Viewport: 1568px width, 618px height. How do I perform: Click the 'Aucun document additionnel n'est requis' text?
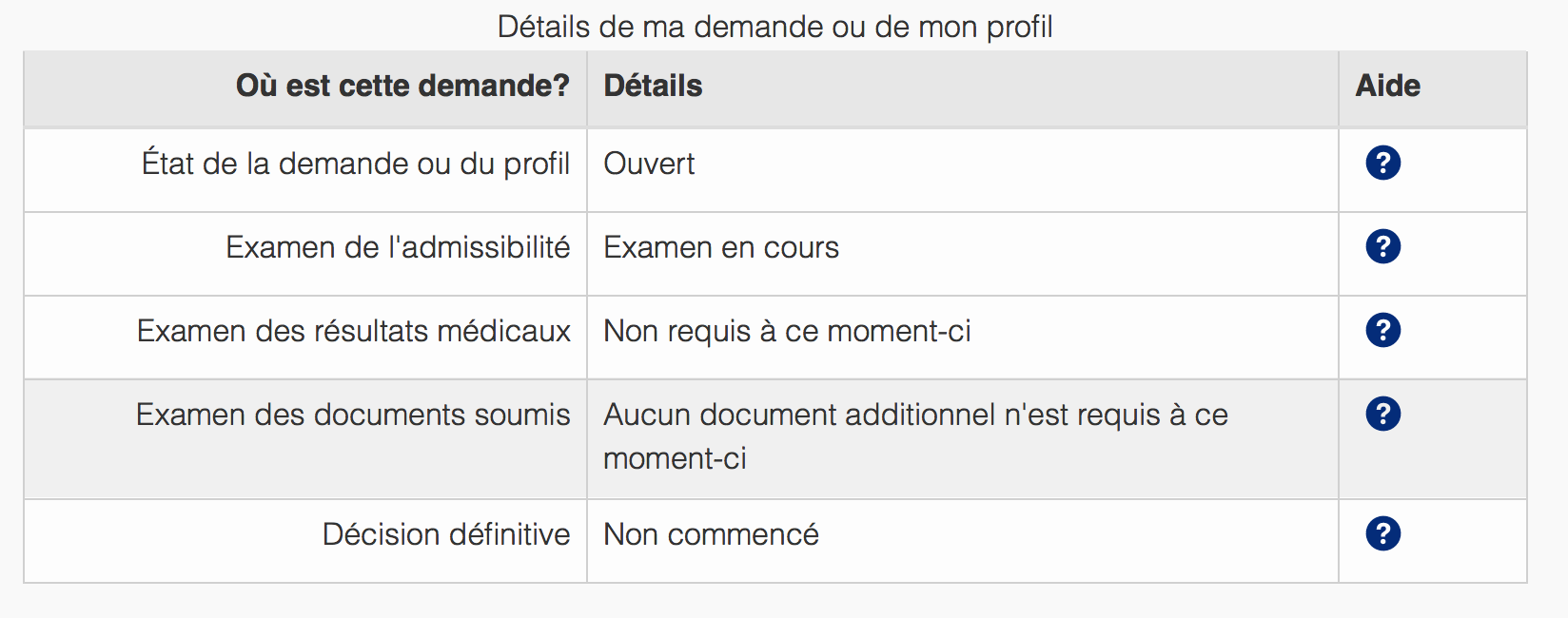pos(915,415)
